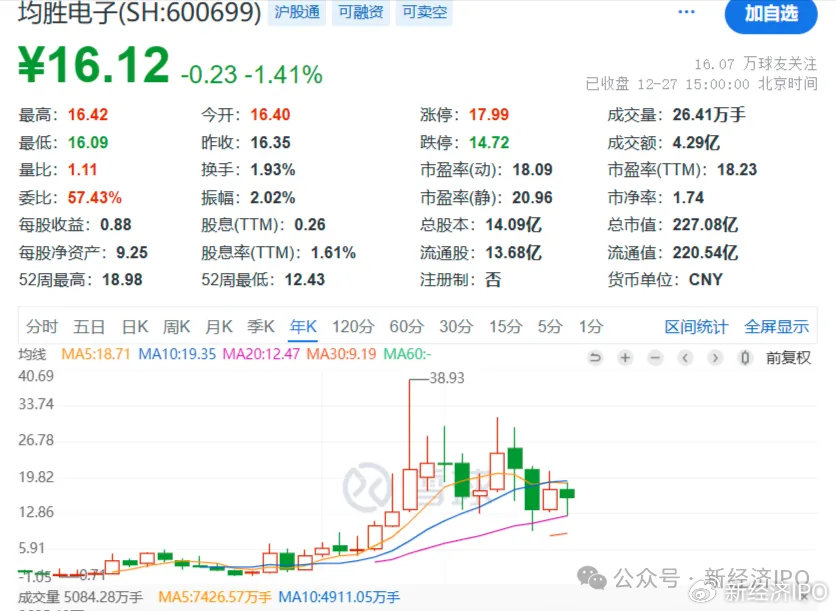The image size is (836, 611).
Task: Click the 今开 value 16.40
Action: (x=270, y=115)
